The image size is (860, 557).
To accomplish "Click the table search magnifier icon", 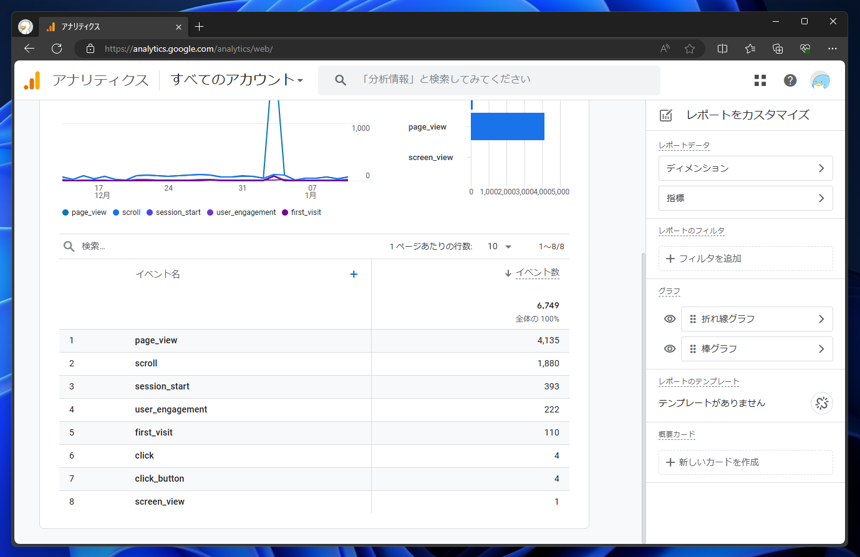I will pos(69,246).
